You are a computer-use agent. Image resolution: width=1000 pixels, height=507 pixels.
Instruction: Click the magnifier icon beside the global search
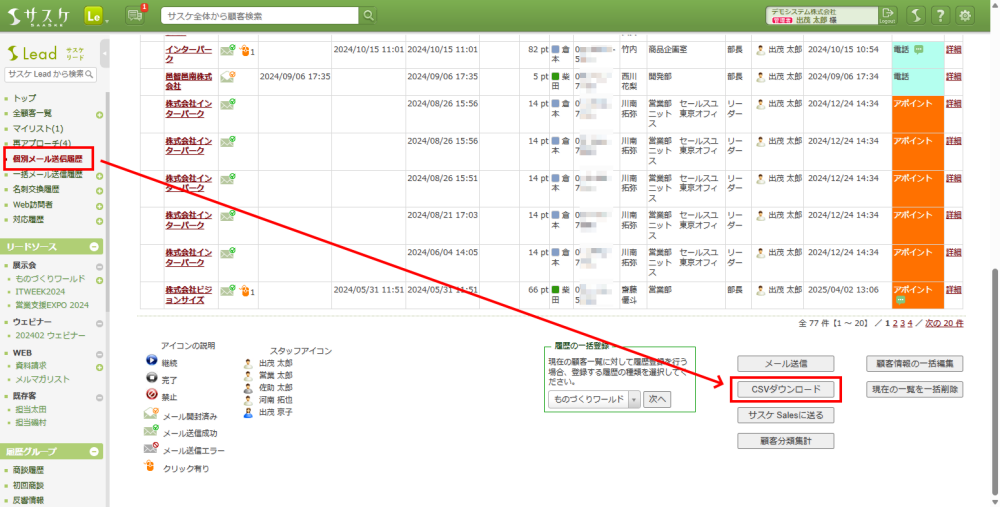click(x=368, y=15)
